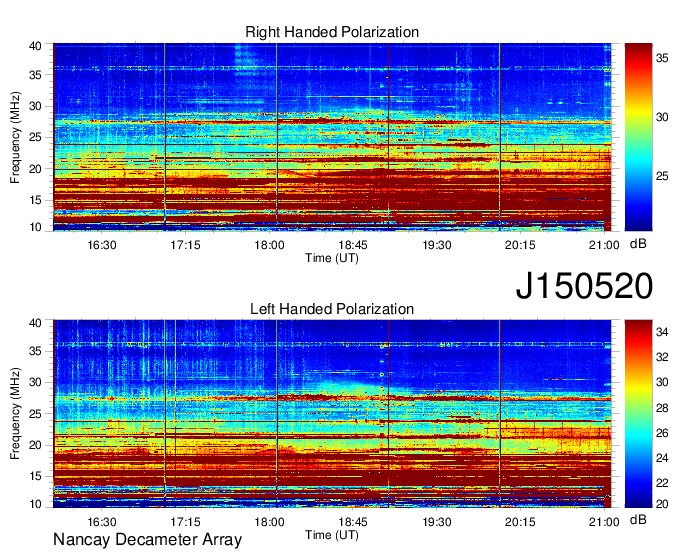This screenshot has width=680, height=552.
Task: Click the 18:00 time label on upper plot
Action: pyautogui.click(x=269, y=245)
